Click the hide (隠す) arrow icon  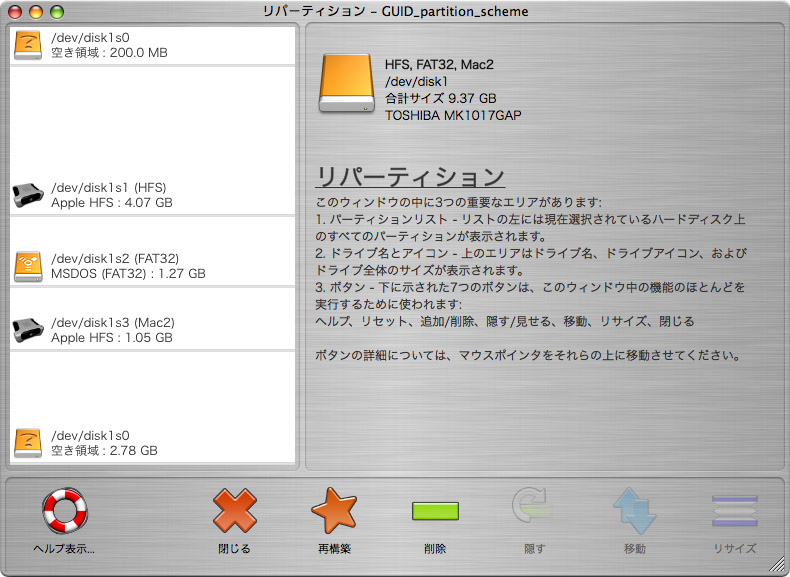click(x=532, y=506)
